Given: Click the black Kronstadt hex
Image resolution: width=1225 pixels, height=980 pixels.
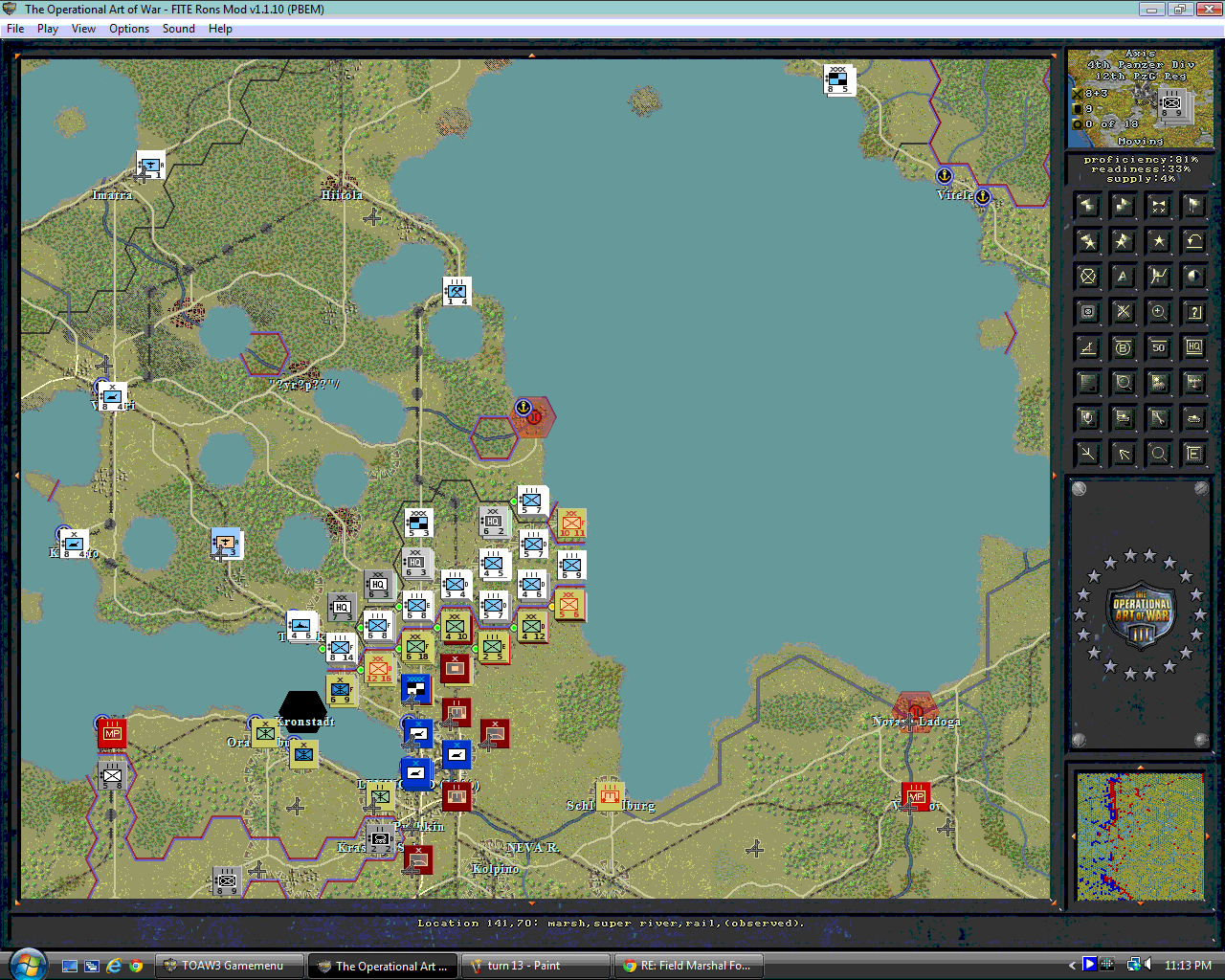Looking at the screenshot, I should click(301, 712).
